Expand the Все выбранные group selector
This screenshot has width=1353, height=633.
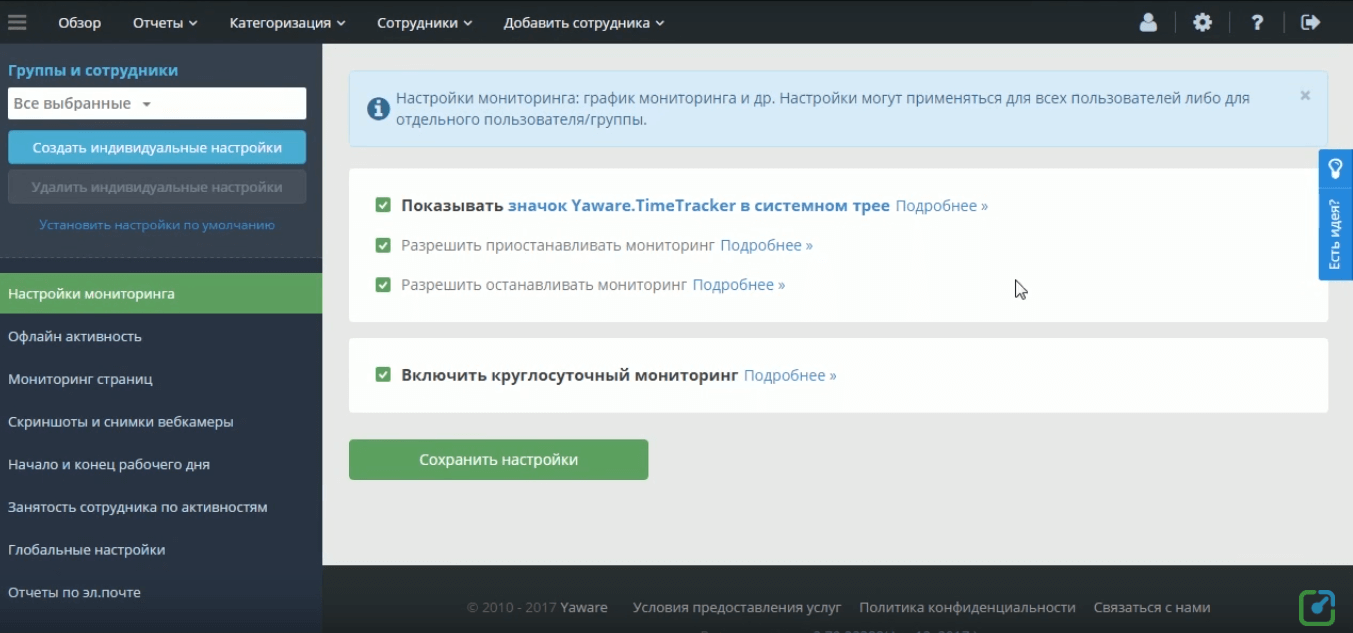tap(157, 104)
